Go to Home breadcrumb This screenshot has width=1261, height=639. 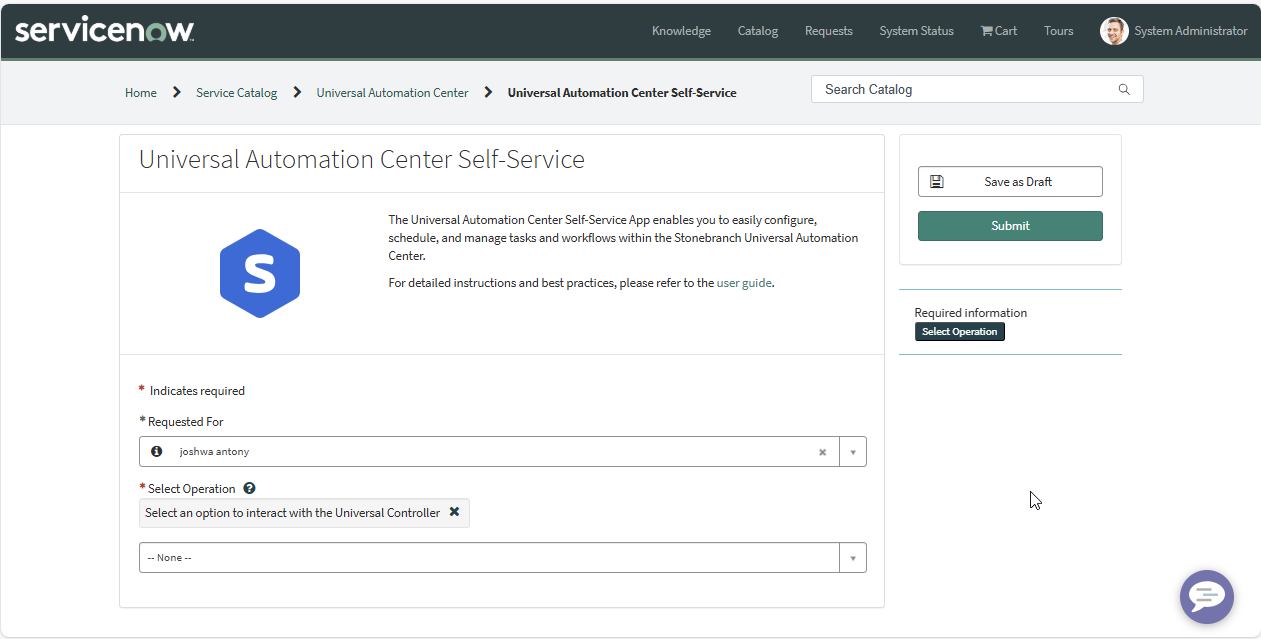(141, 92)
